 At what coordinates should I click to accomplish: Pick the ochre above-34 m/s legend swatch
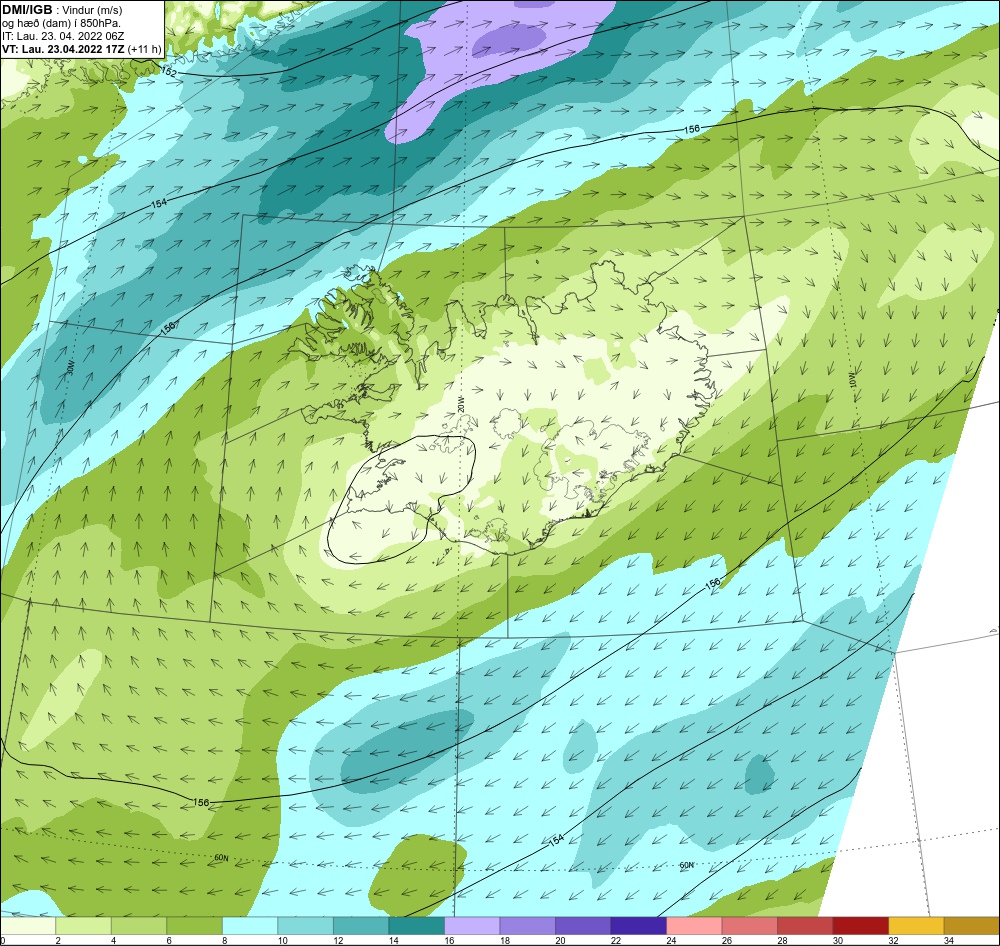(x=972, y=926)
